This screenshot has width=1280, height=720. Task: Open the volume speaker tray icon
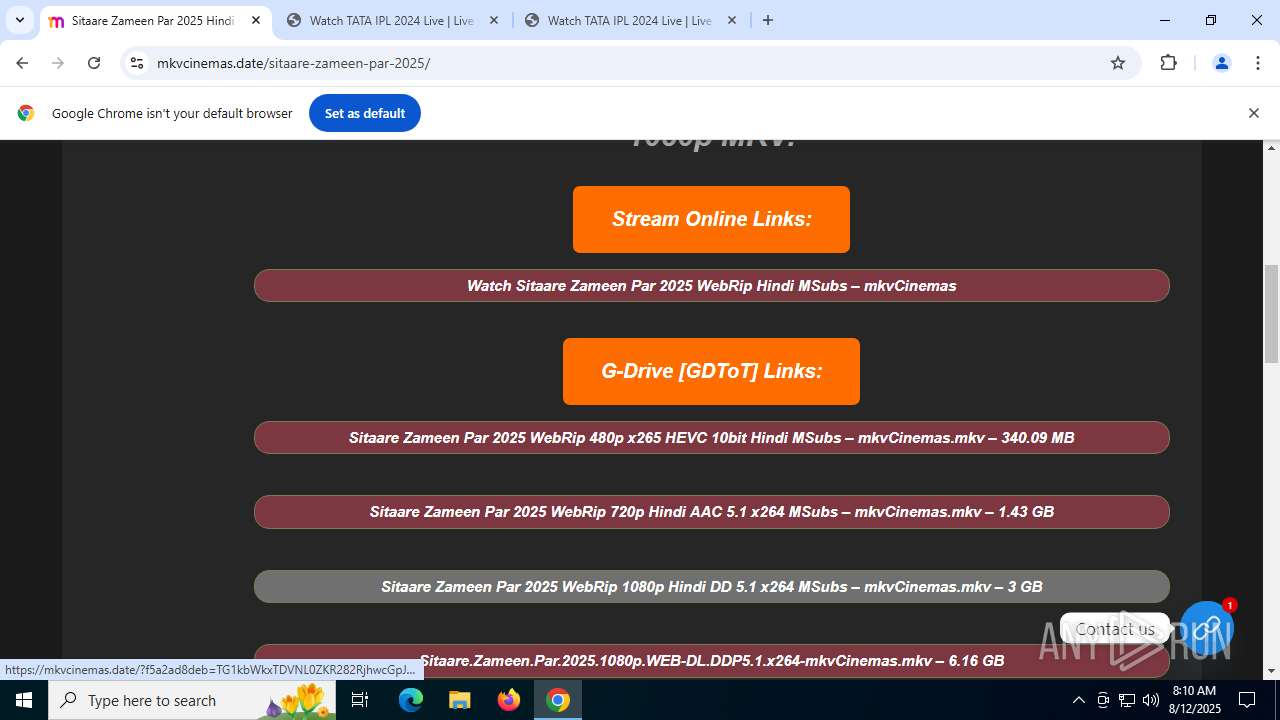[x=1151, y=700]
